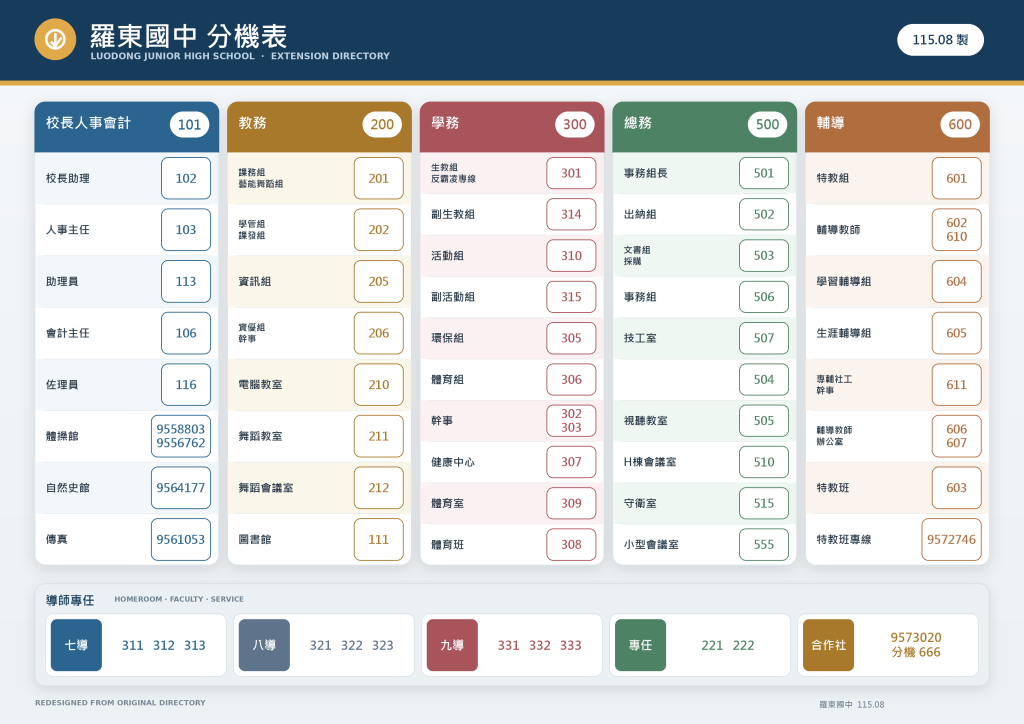The image size is (1024, 724).
Task: Click the 八導 gray label tile
Action: 264,645
